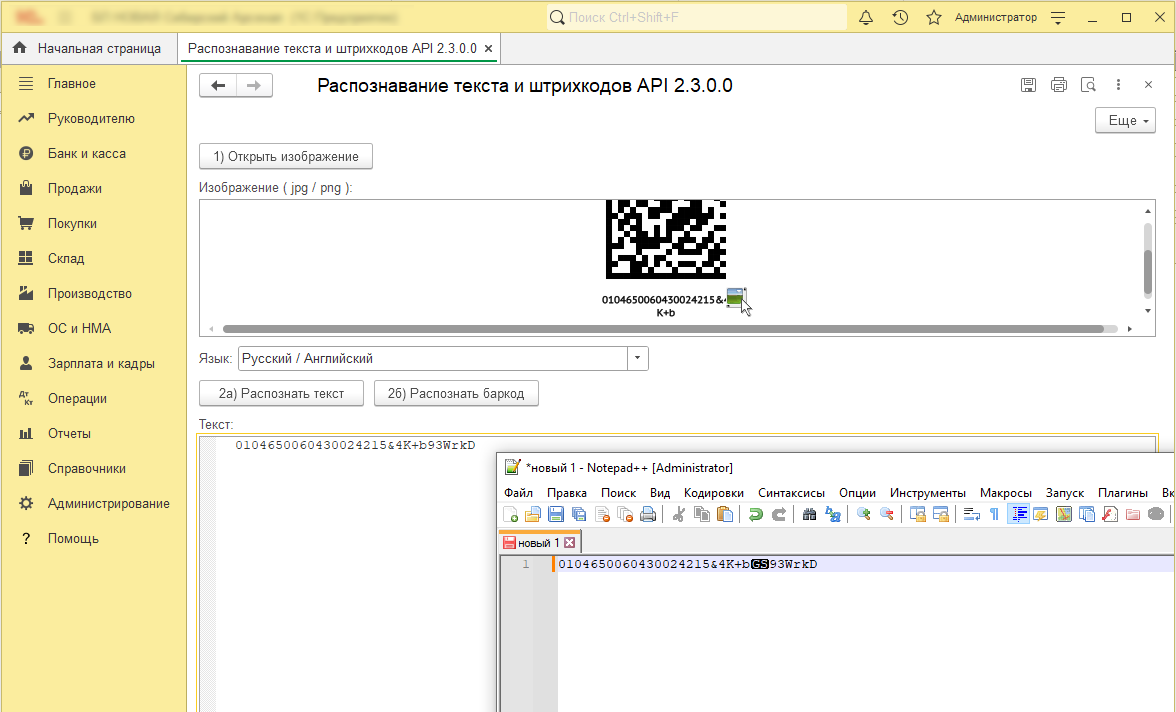Switch to Начальная страница tab
Image resolution: width=1176 pixels, height=712 pixels.
[x=88, y=48]
